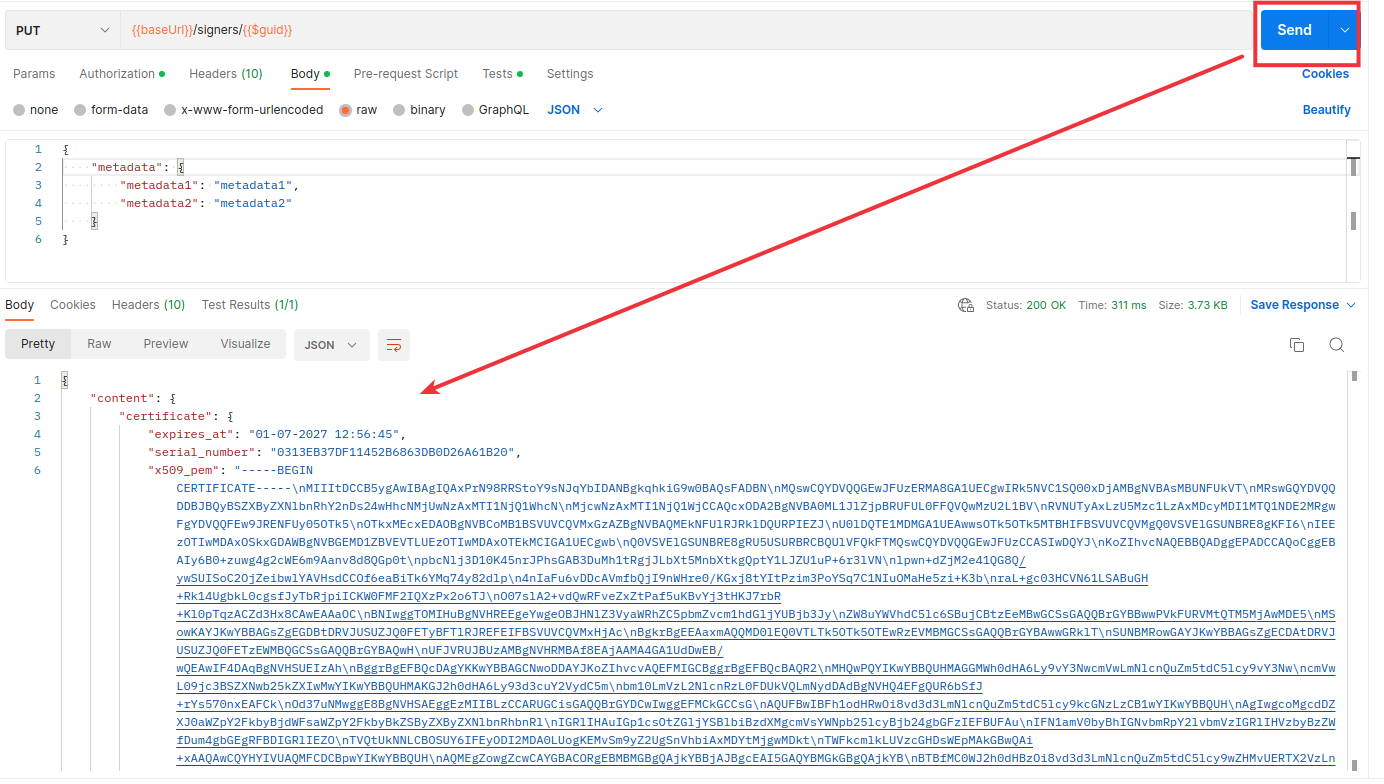Viewport: 1384px width, 784px height.
Task: Click the Beautify link
Action: 1326,110
